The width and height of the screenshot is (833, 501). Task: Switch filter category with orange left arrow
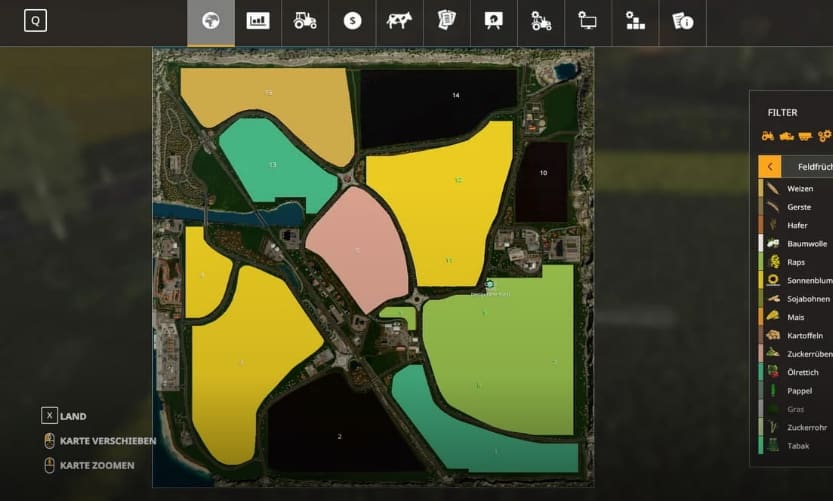coord(770,167)
